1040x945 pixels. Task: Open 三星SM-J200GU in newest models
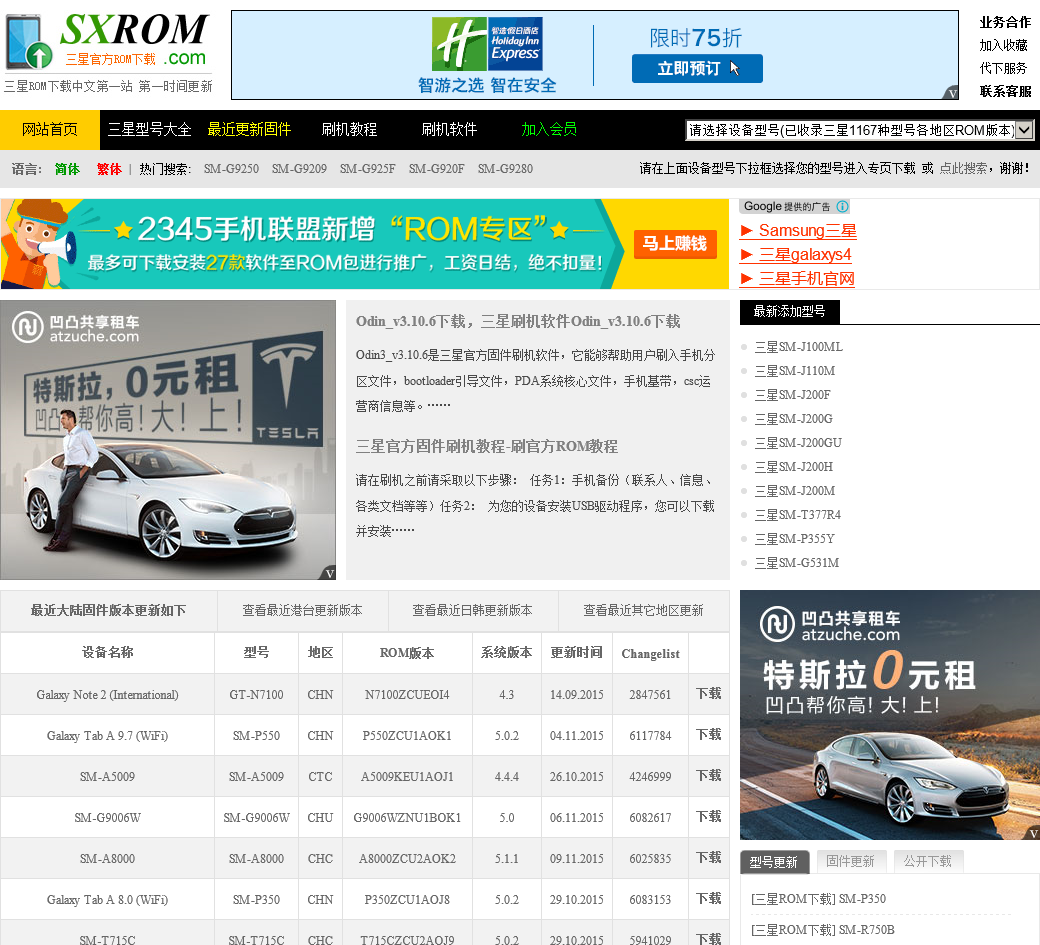point(798,443)
